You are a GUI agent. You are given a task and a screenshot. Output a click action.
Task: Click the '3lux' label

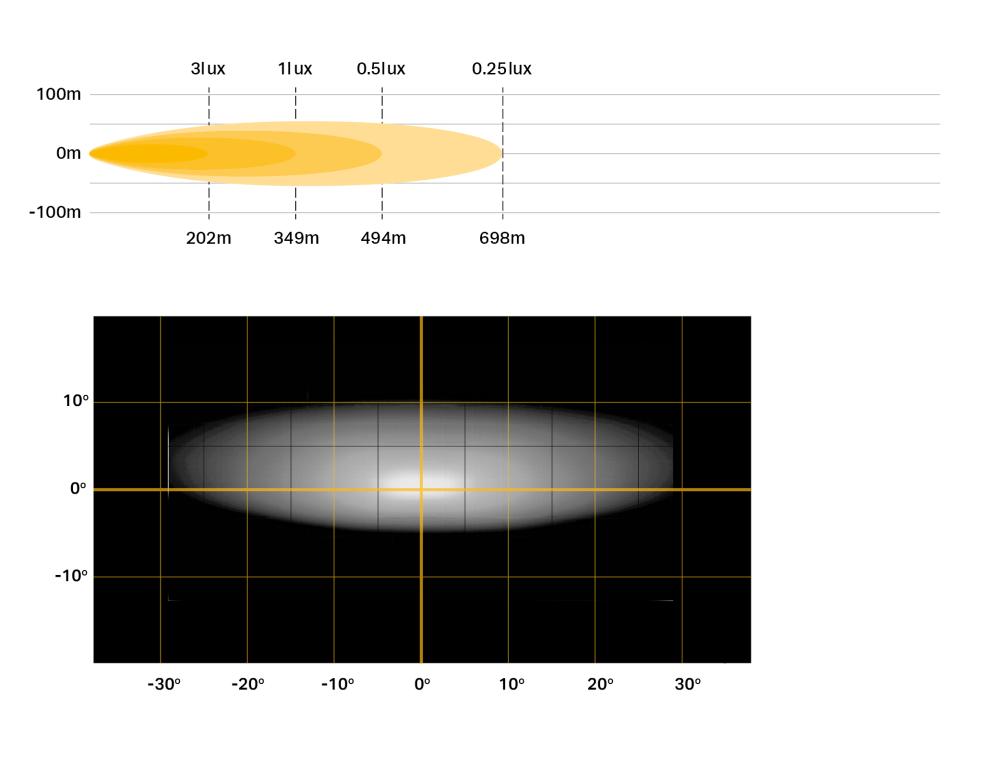[208, 68]
